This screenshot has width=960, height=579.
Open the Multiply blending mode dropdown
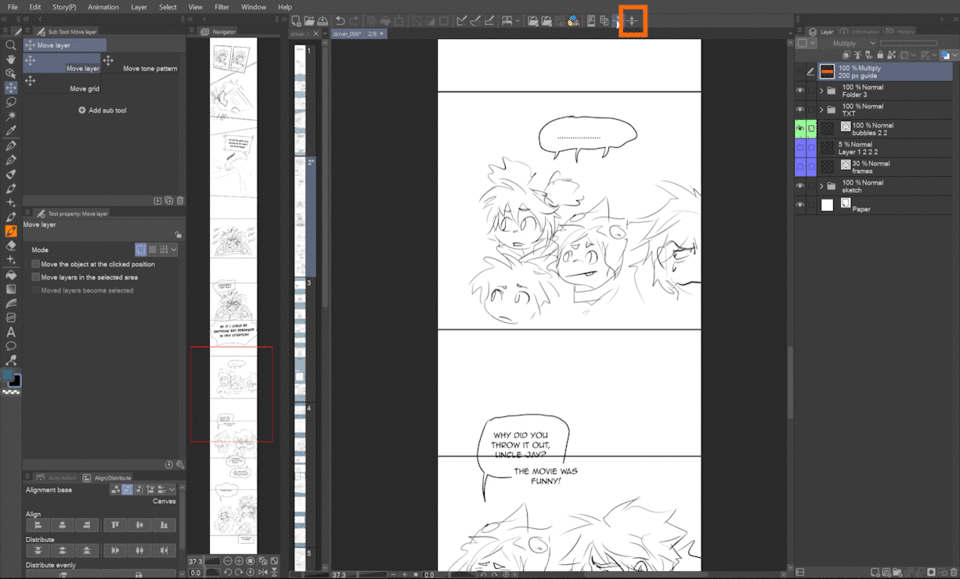click(854, 43)
